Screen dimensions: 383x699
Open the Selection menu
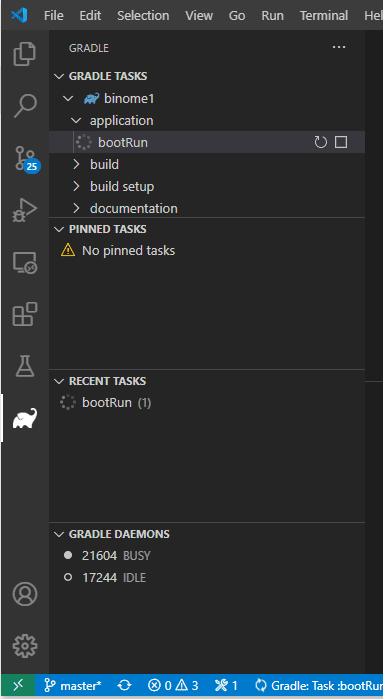point(143,16)
